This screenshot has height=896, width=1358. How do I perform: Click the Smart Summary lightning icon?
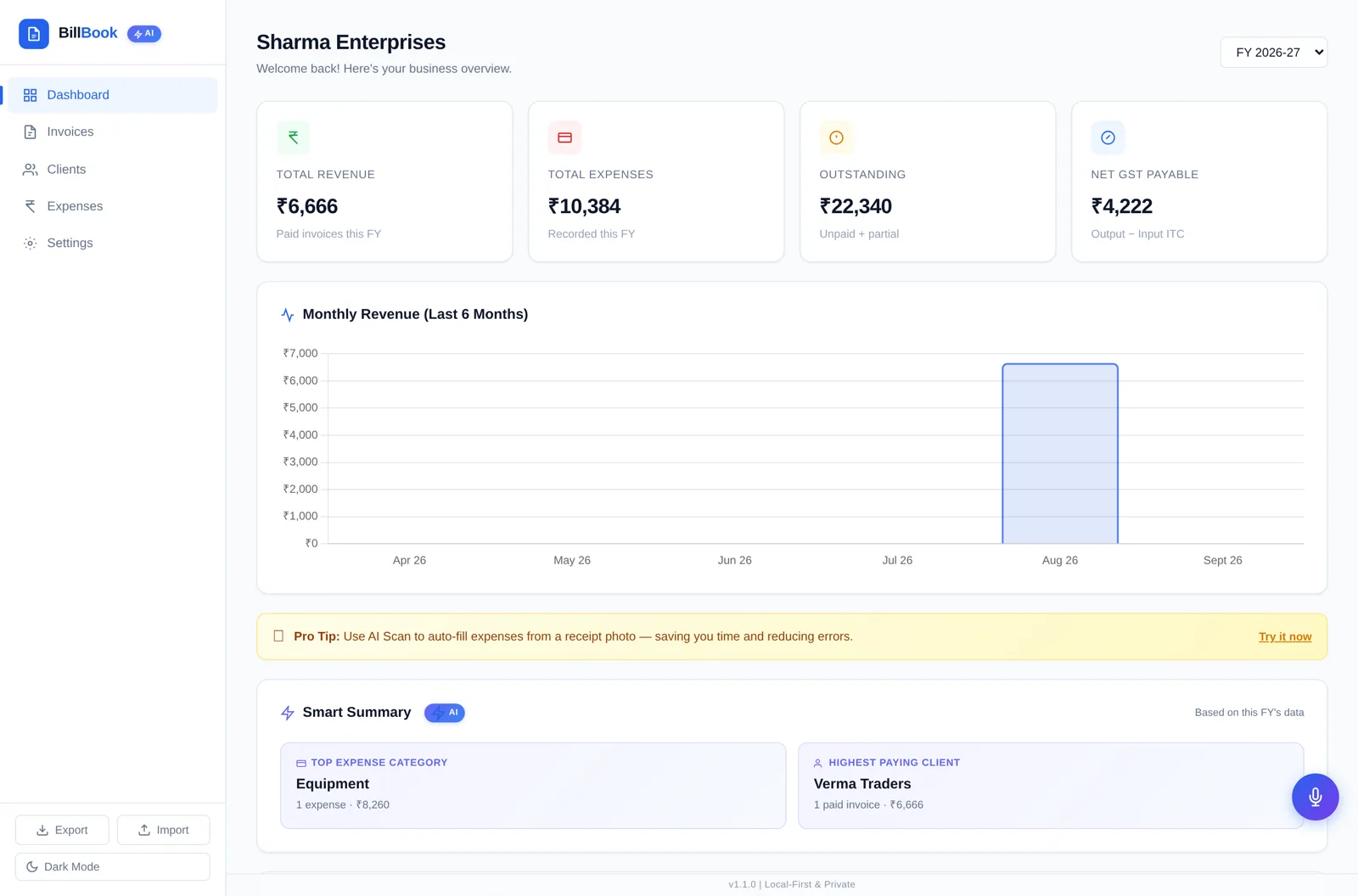pos(288,713)
